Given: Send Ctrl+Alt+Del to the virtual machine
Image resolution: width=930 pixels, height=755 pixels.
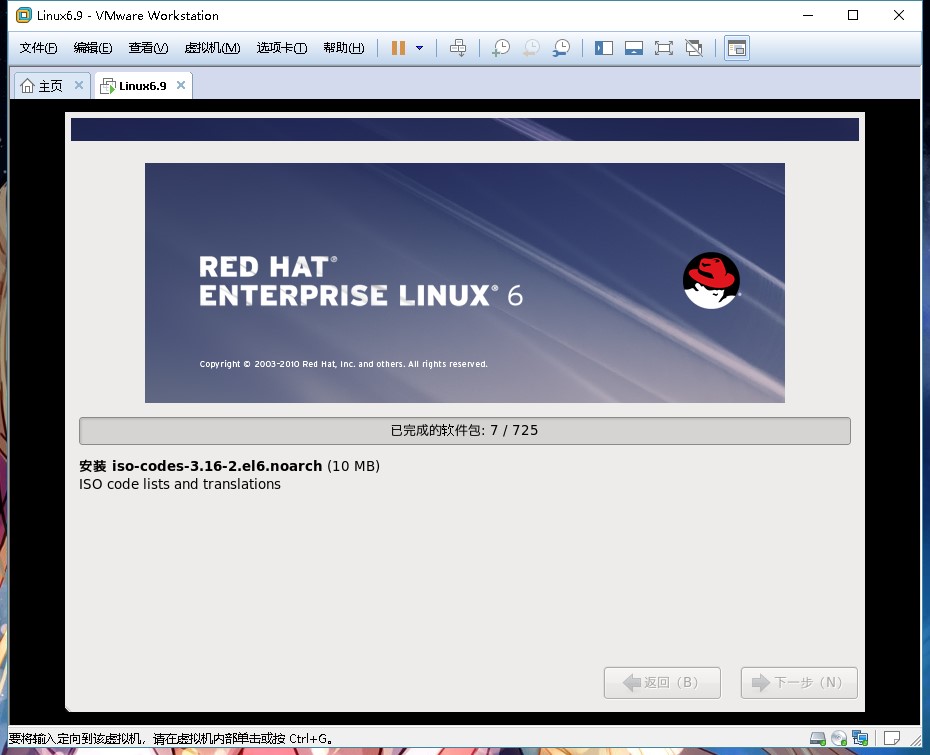Looking at the screenshot, I should coord(458,48).
